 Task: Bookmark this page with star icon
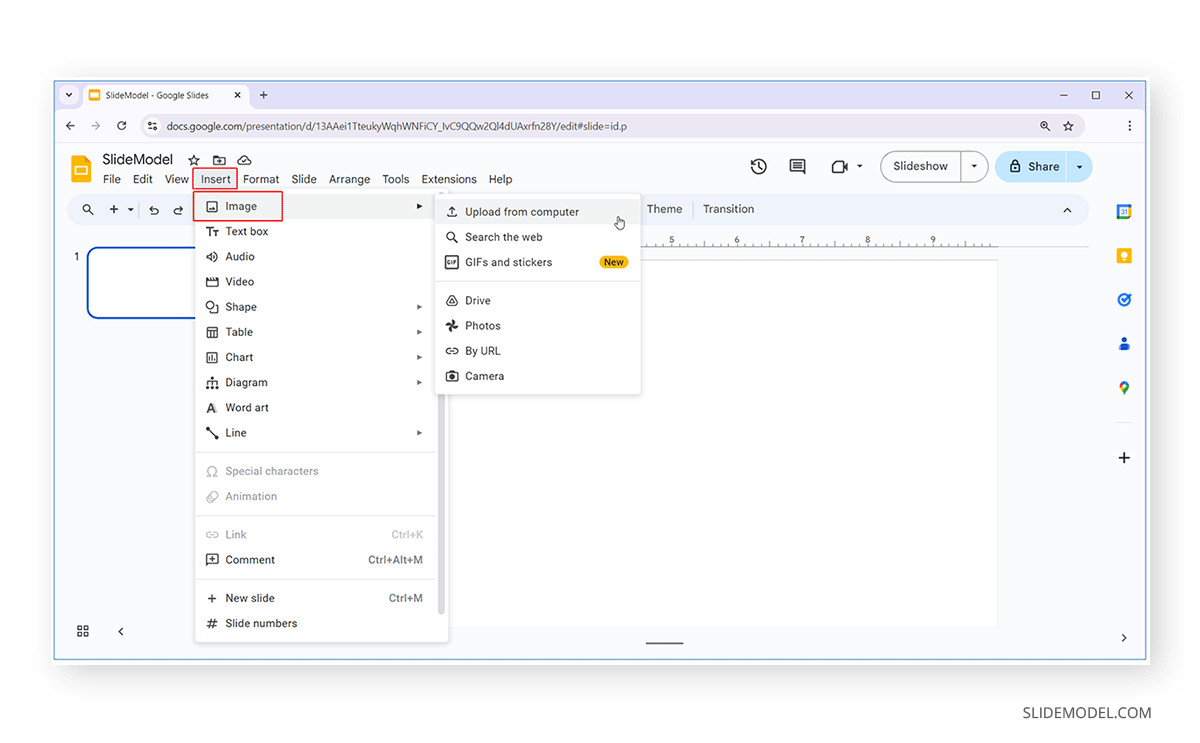pyautogui.click(x=1068, y=126)
